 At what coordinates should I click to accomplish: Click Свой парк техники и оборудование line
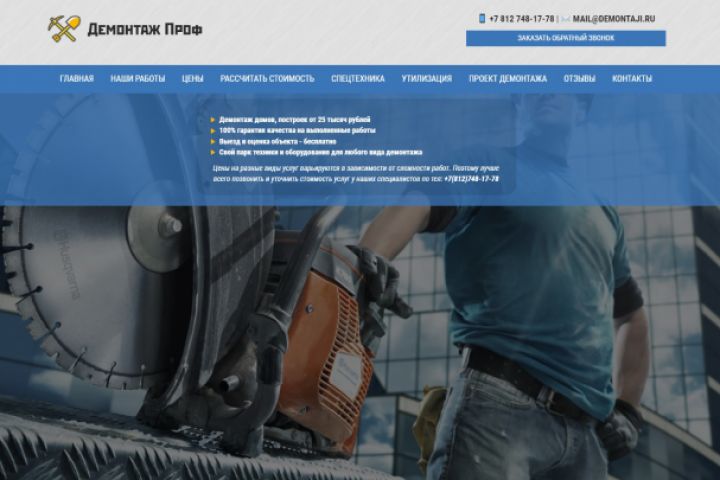(321, 152)
